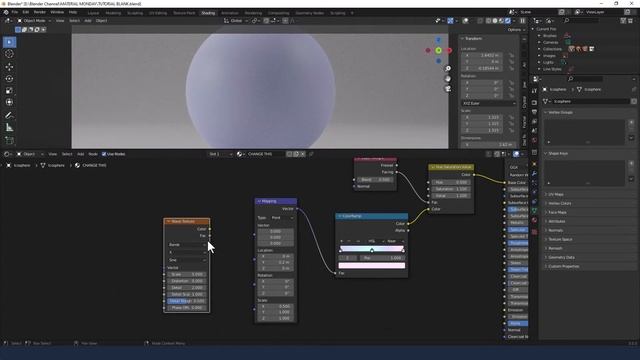
Task: Open the Output properties tab icon
Action: click(x=534, y=112)
